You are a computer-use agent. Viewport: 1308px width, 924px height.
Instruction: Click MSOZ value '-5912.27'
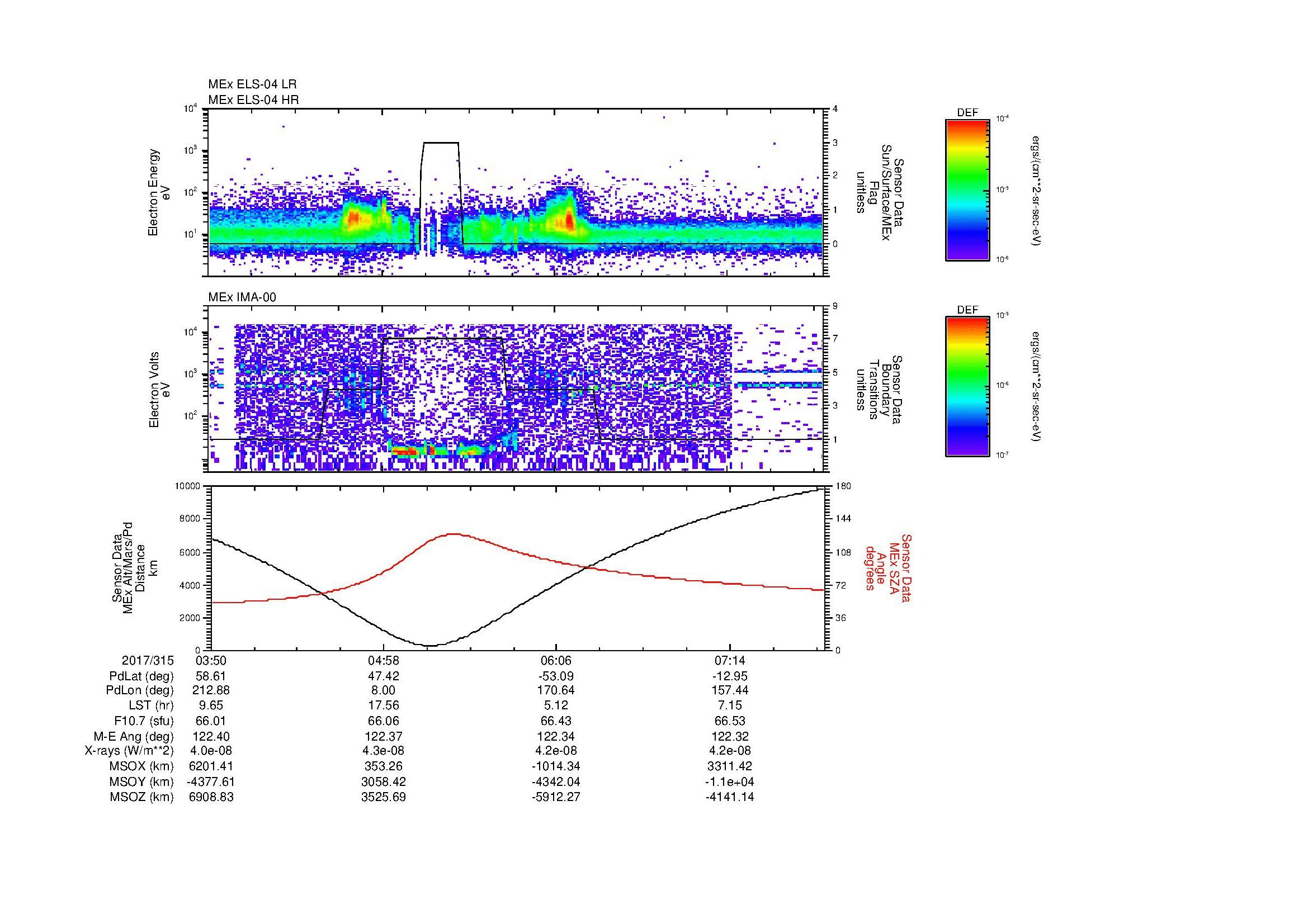click(556, 797)
